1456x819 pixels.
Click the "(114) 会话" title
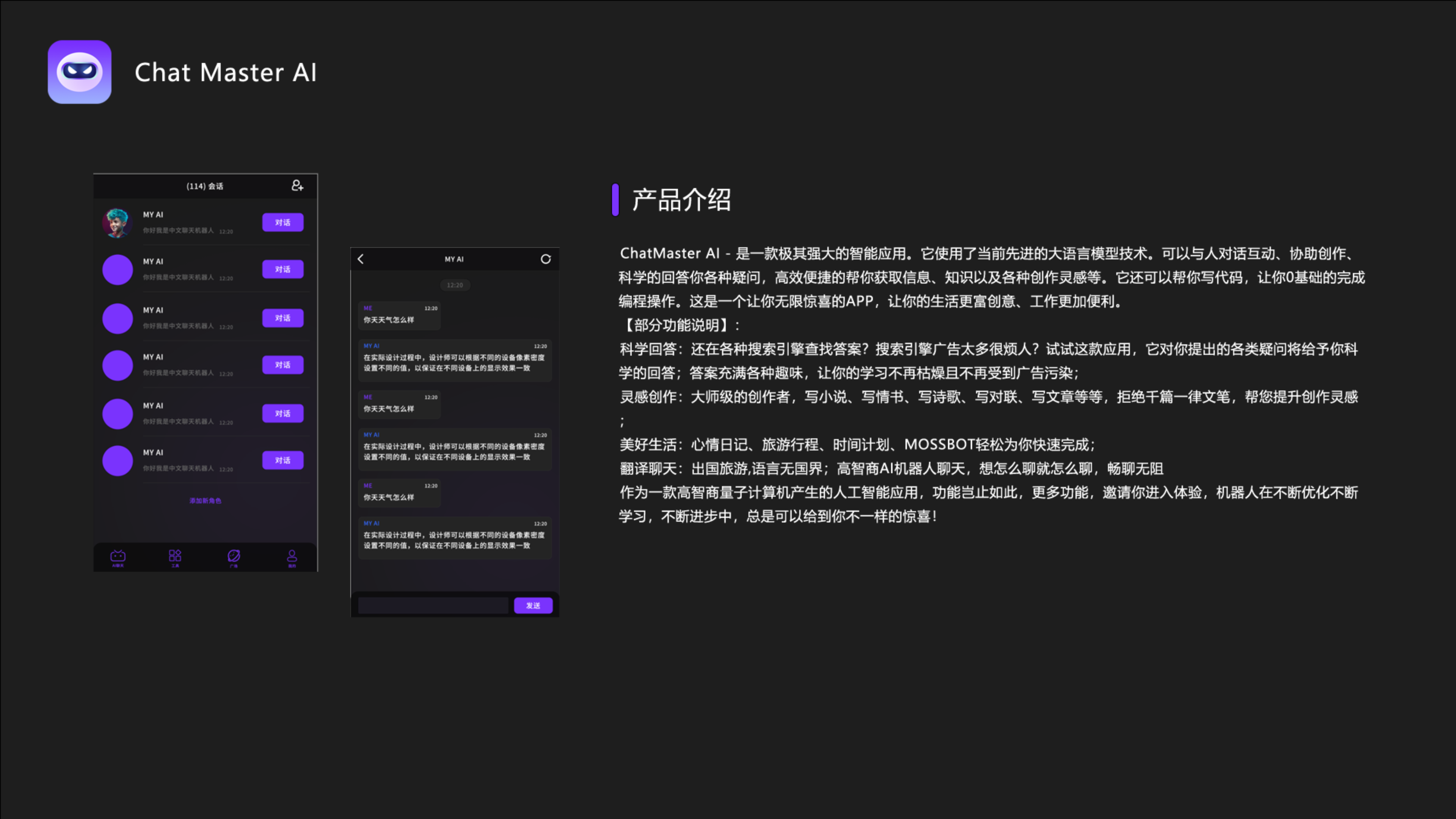click(205, 186)
